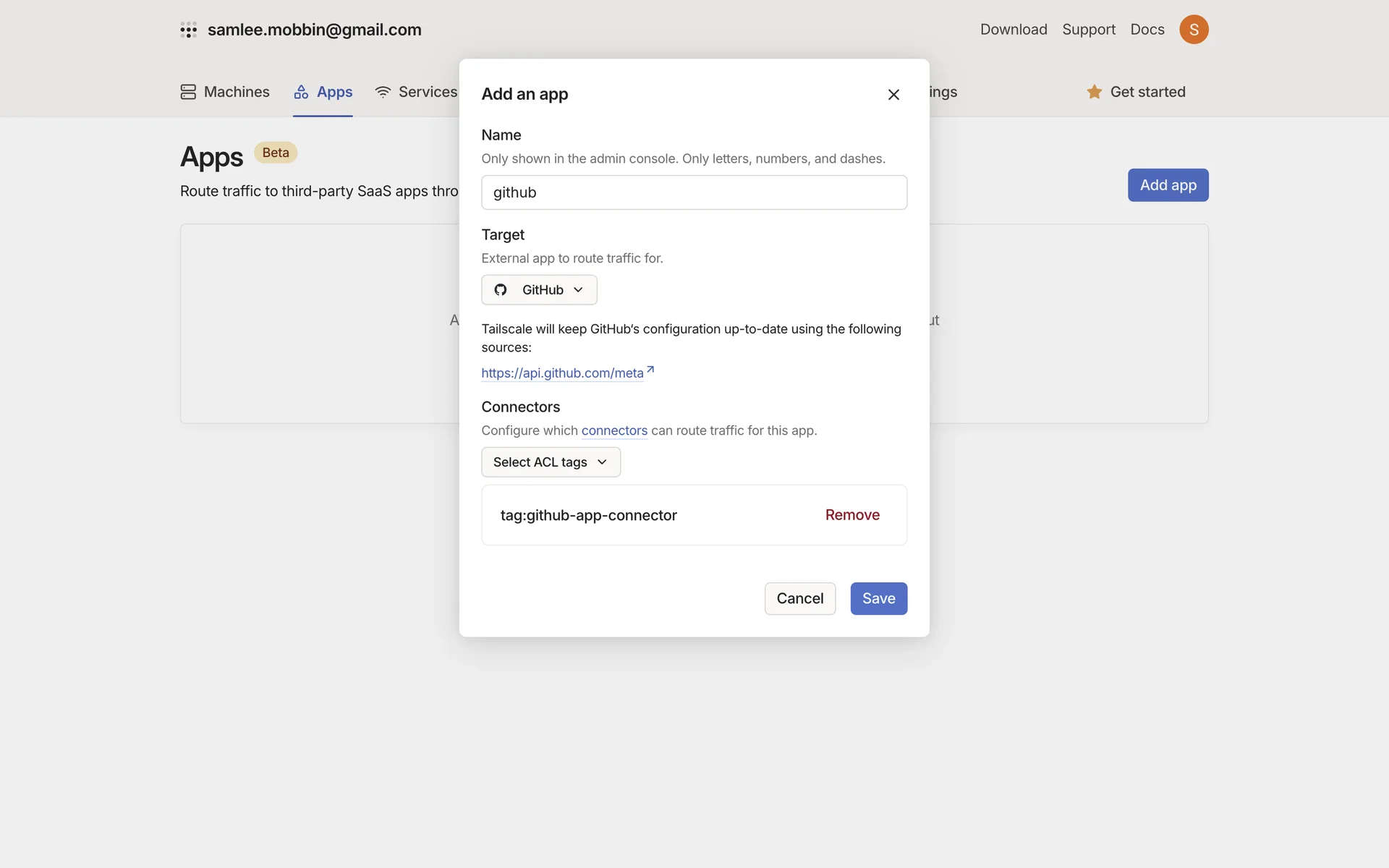Click external link arrow beside api.github.com/meta
Image resolution: width=1389 pixels, height=868 pixels.
(x=650, y=370)
